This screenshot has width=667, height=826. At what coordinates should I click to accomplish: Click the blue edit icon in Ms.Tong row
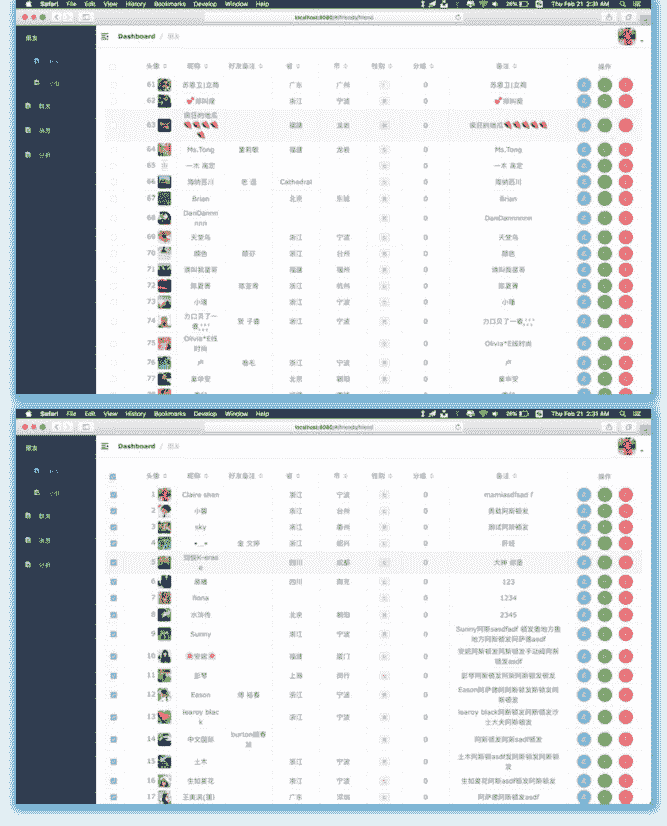click(x=584, y=150)
